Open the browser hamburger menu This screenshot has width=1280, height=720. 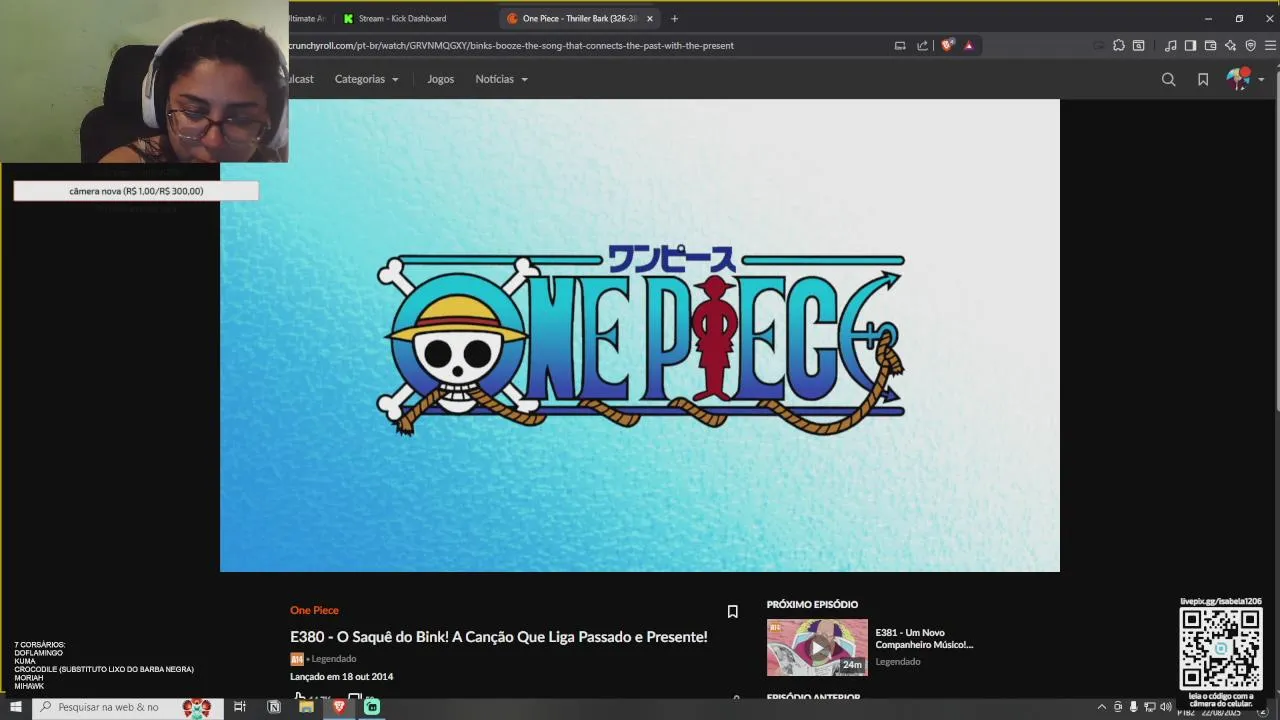click(1270, 45)
